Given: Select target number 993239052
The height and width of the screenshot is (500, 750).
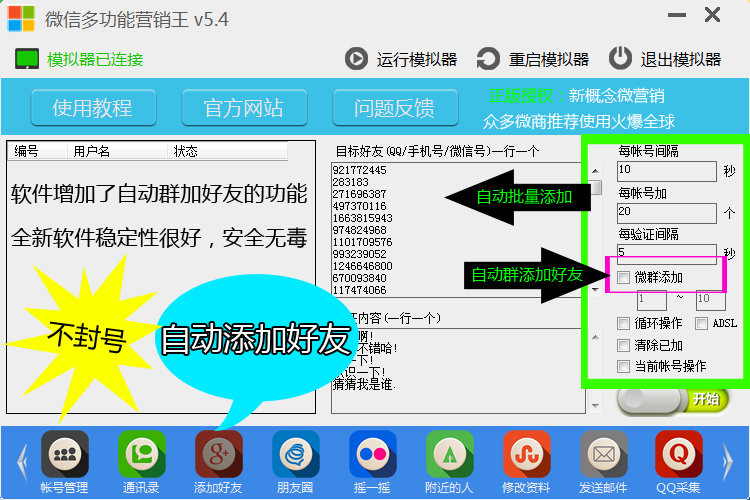Looking at the screenshot, I should tap(360, 254).
